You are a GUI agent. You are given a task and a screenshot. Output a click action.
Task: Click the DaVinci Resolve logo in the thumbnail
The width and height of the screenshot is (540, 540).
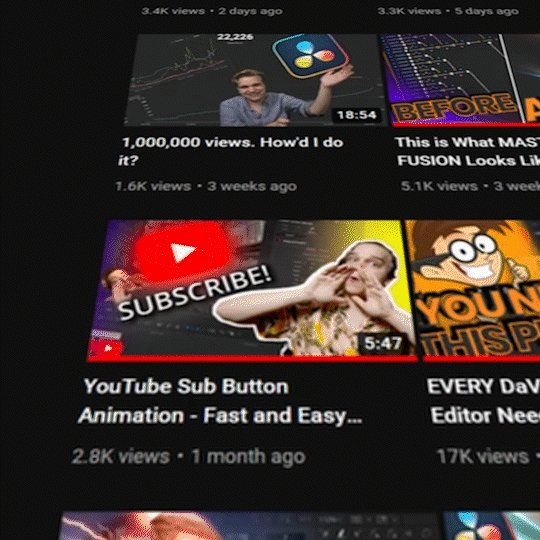311,55
